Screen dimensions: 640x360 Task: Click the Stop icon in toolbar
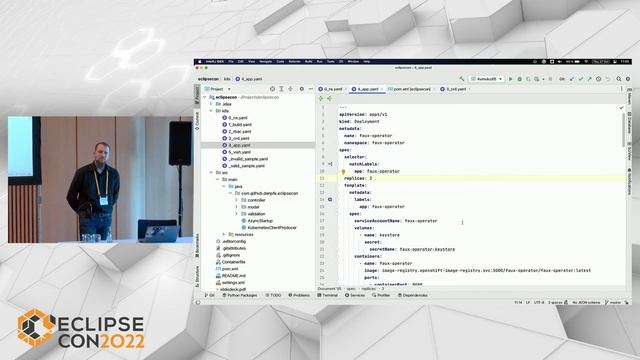pos(550,79)
